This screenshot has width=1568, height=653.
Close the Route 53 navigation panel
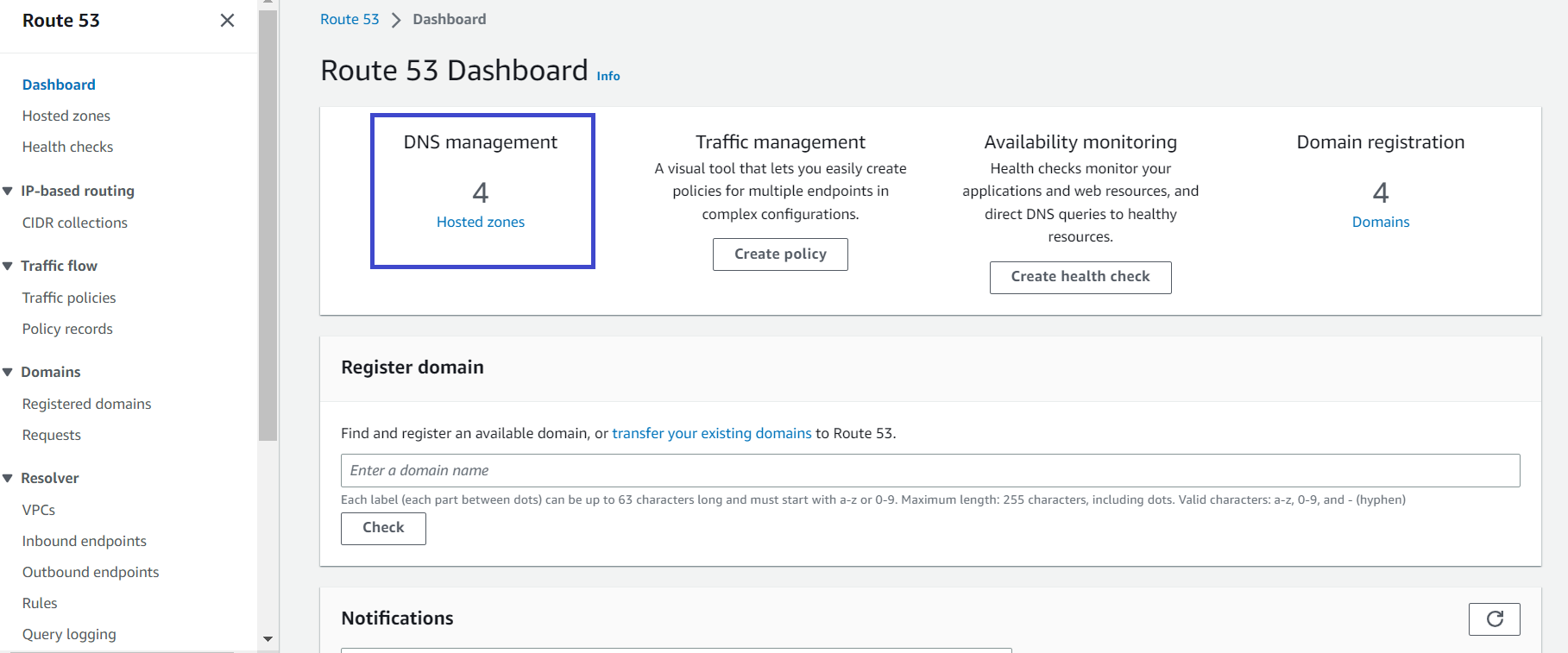[x=227, y=20]
